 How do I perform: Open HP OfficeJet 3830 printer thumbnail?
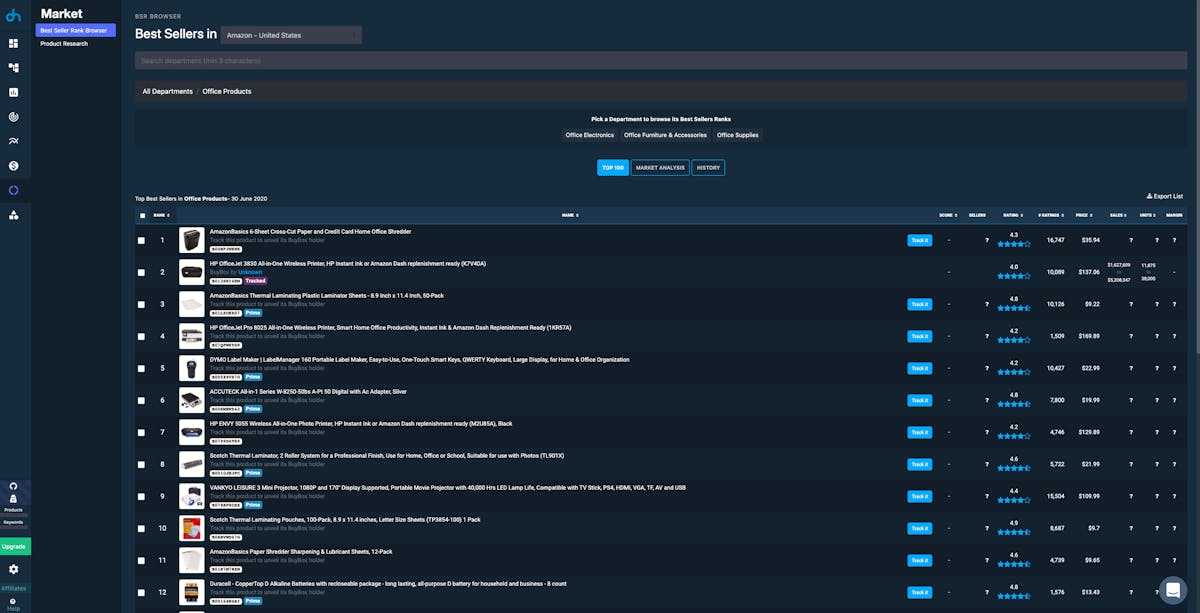coord(191,272)
